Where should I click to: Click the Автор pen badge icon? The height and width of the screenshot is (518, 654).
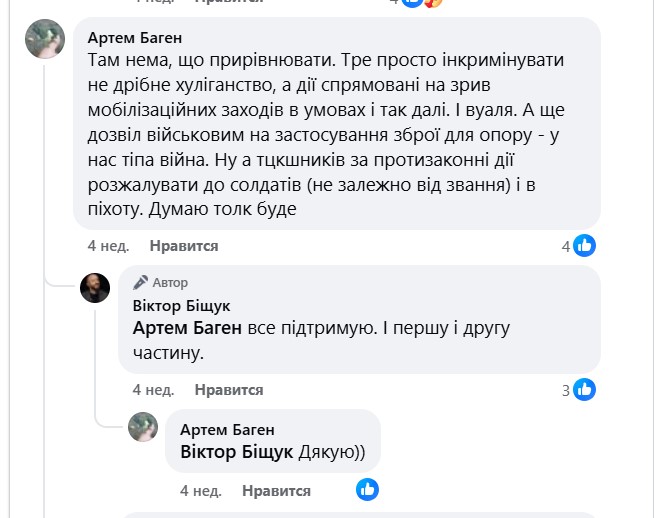tap(141, 282)
